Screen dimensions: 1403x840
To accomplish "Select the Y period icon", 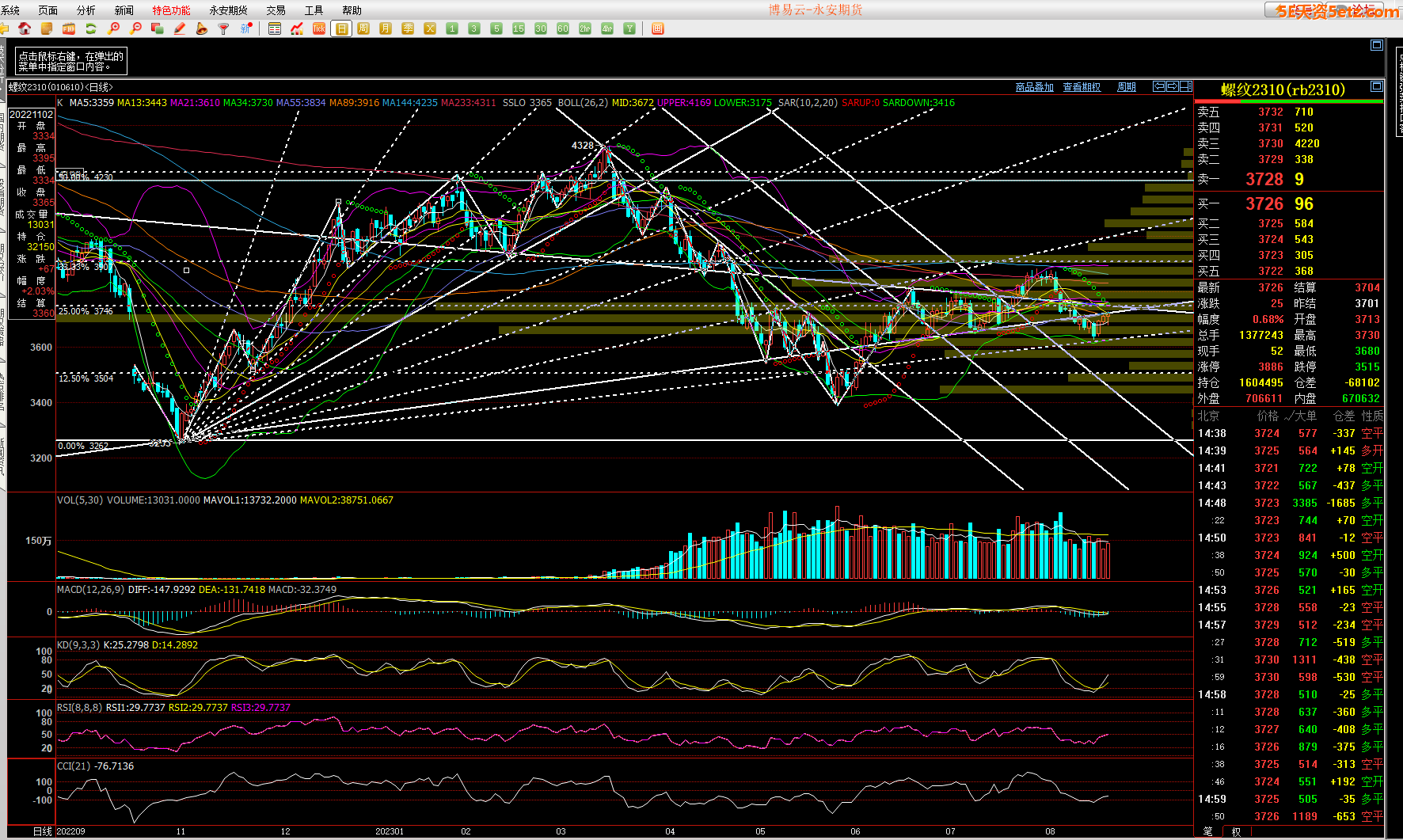I will pyautogui.click(x=629, y=29).
